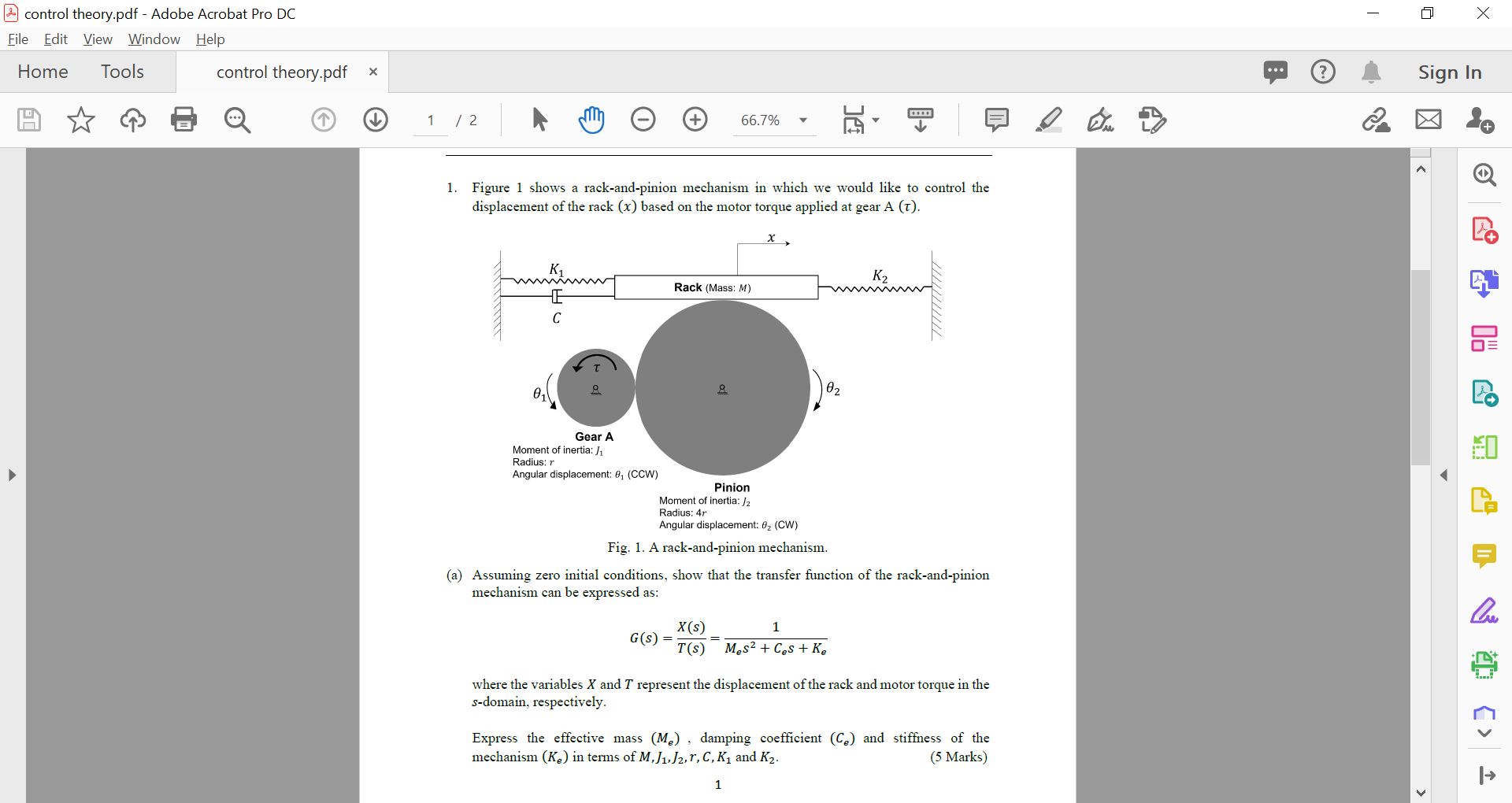Click the Sign In button

[1450, 72]
